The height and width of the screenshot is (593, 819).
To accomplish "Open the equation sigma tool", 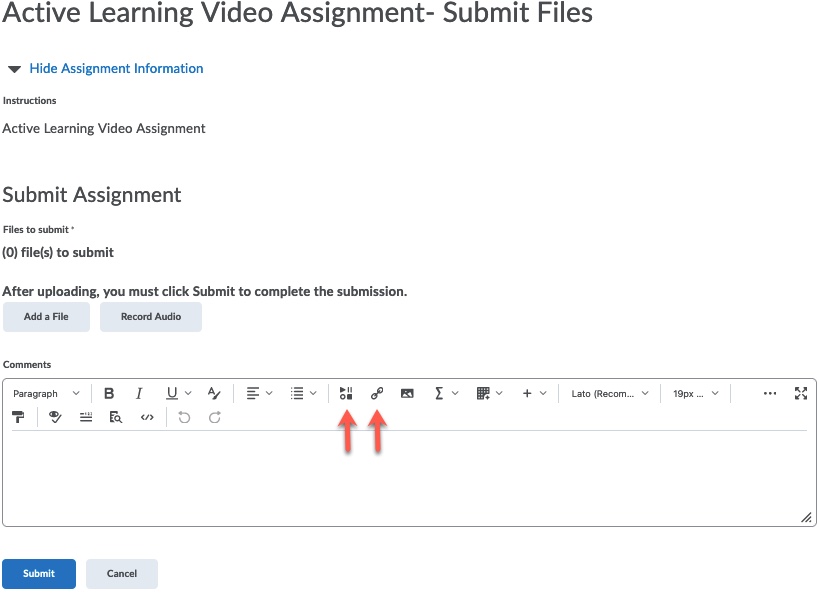I will [439, 394].
